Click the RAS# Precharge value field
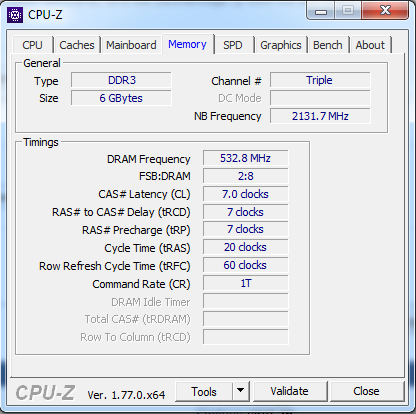The height and width of the screenshot is (414, 416). pyautogui.click(x=246, y=229)
